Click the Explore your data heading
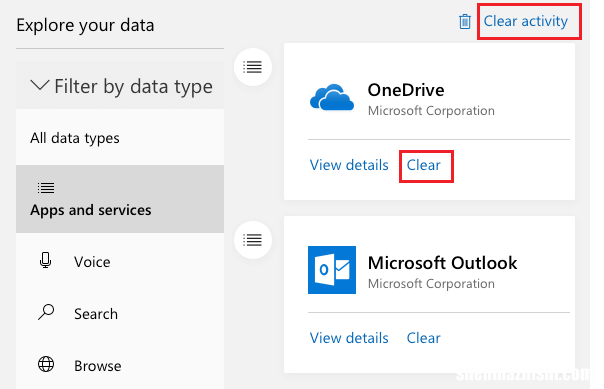 tap(85, 26)
